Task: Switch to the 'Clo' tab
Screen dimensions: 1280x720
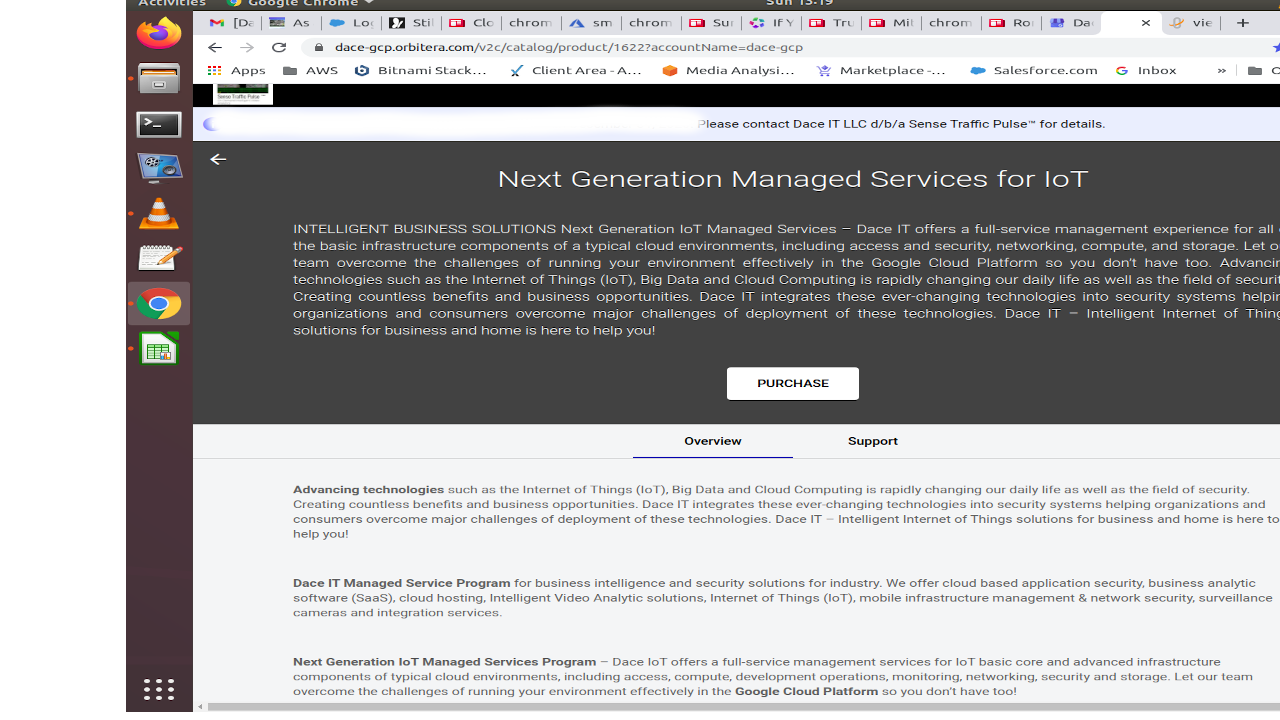Action: click(470, 23)
